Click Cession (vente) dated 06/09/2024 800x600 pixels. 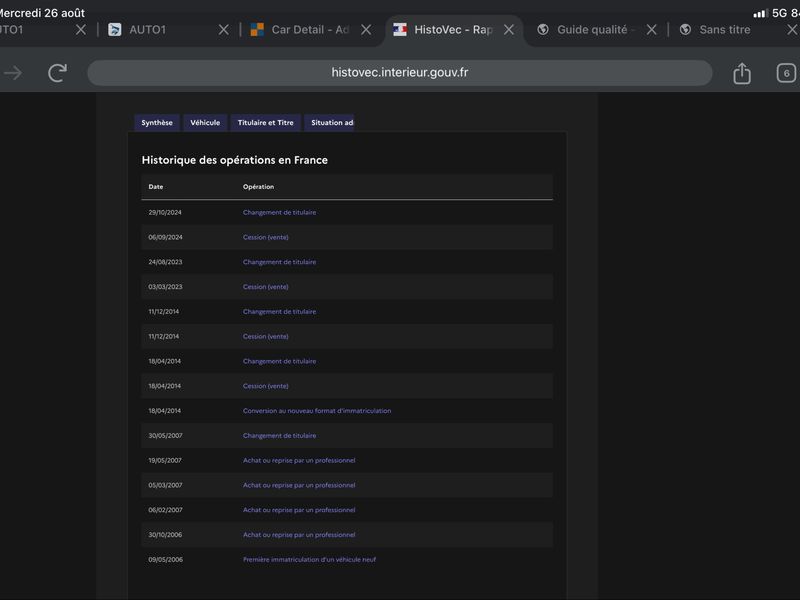(x=265, y=237)
